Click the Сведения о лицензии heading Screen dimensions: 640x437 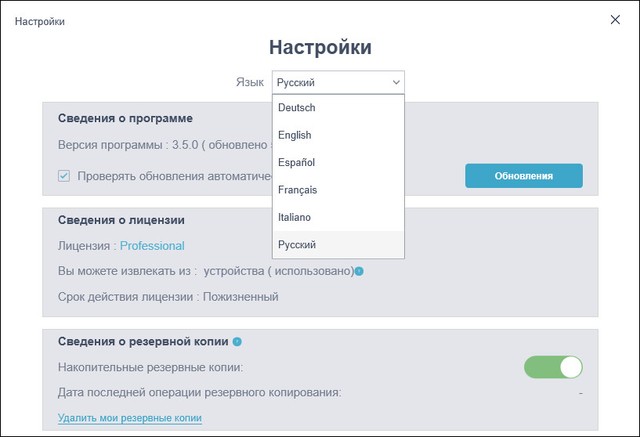[x=121, y=220]
